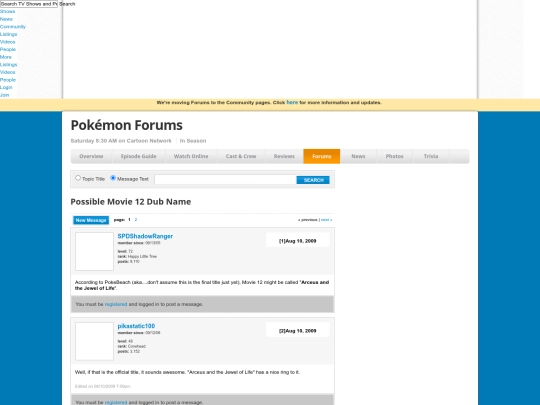Click the next page link
This screenshot has height=405, width=540.
point(326,220)
